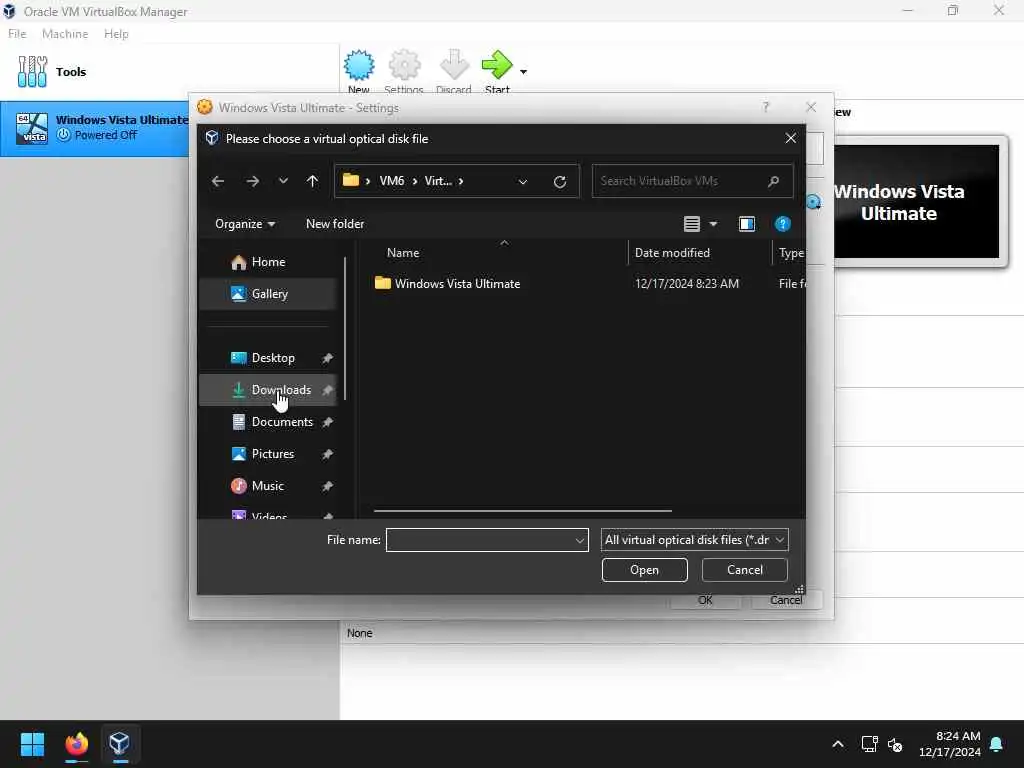The image size is (1024, 768).
Task: Click the New virtual machine icon
Action: 359,65
